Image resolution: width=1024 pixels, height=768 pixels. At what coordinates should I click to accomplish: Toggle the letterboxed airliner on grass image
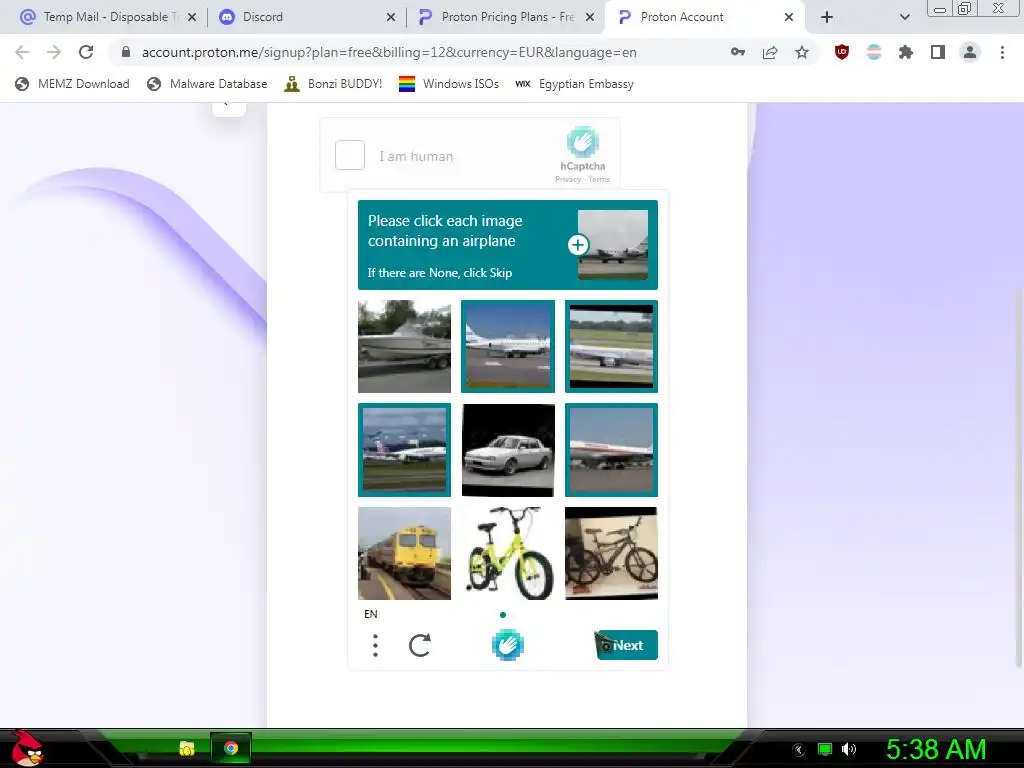click(x=611, y=346)
